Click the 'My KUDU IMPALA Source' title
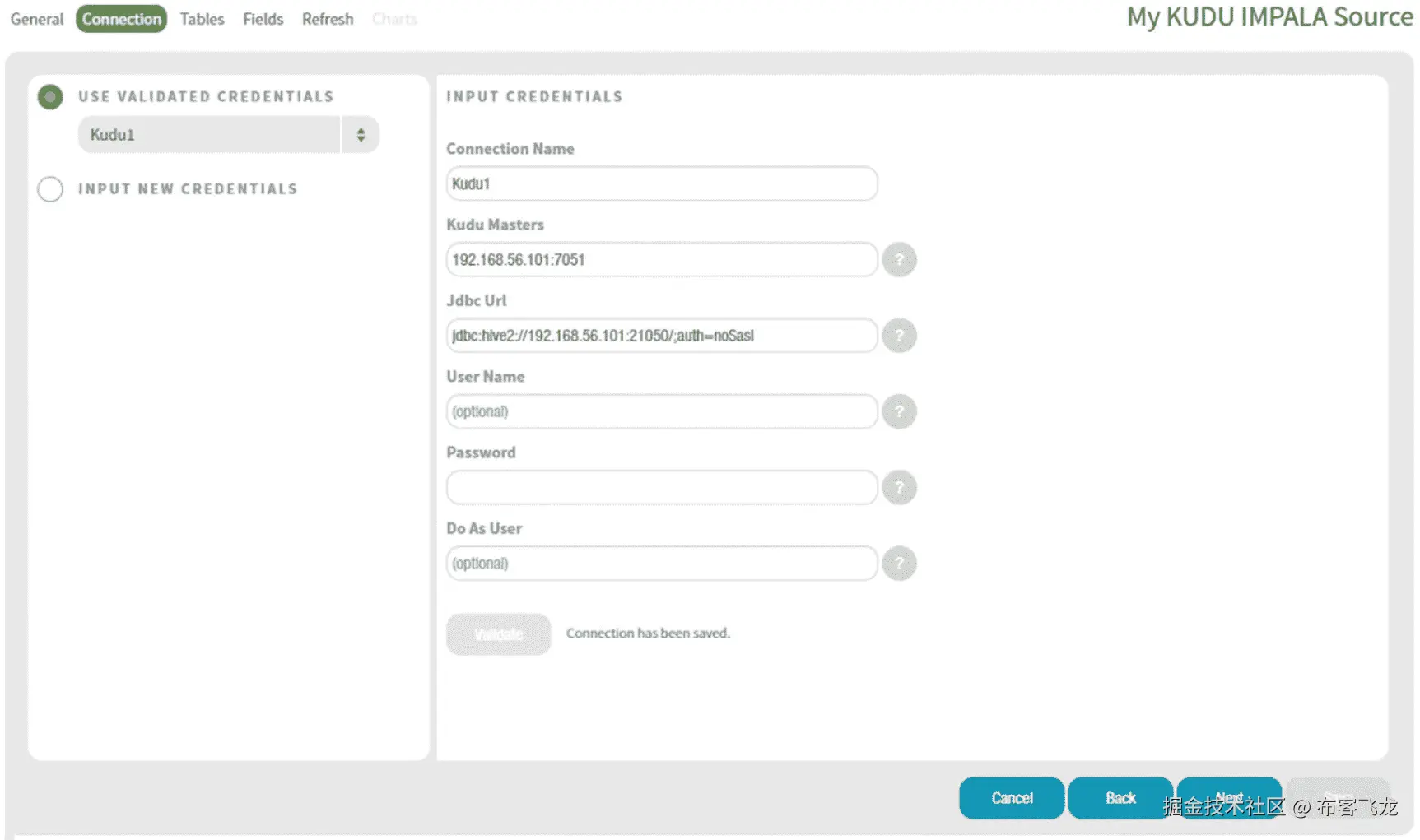Viewport: 1420px width, 840px height. pyautogui.click(x=1269, y=17)
